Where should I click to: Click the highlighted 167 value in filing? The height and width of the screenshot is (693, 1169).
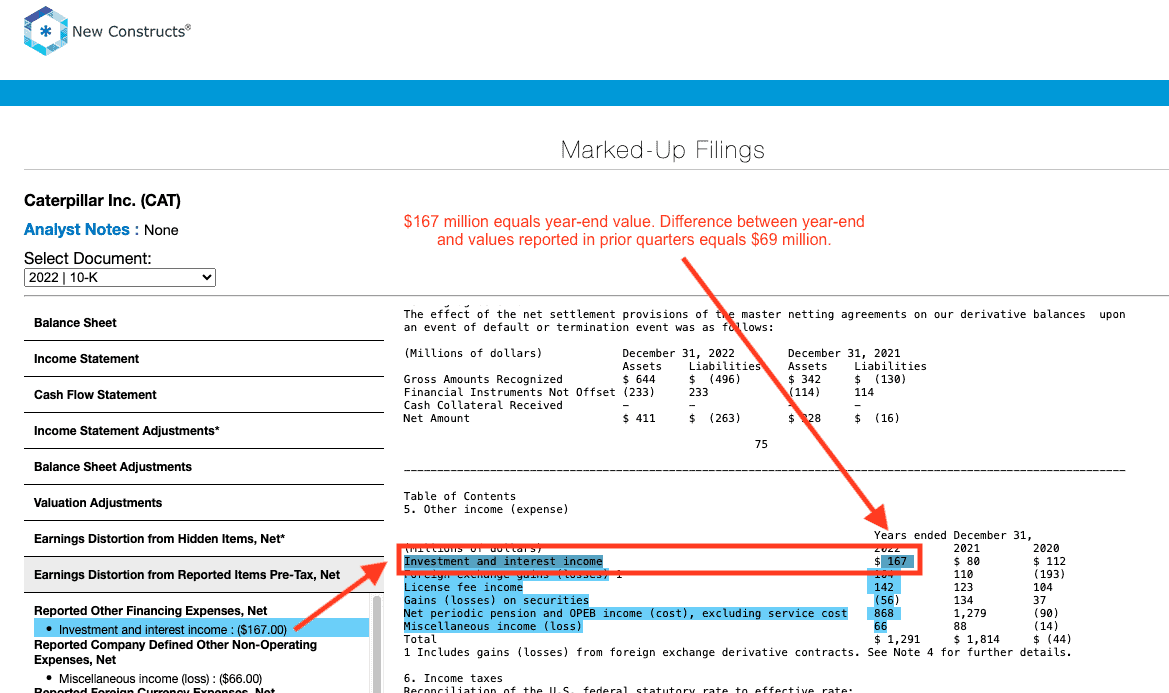897,562
